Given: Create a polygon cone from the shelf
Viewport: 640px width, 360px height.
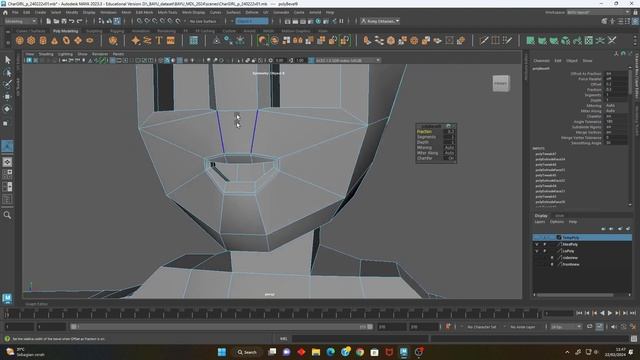Looking at the screenshot, I should [x=54, y=40].
